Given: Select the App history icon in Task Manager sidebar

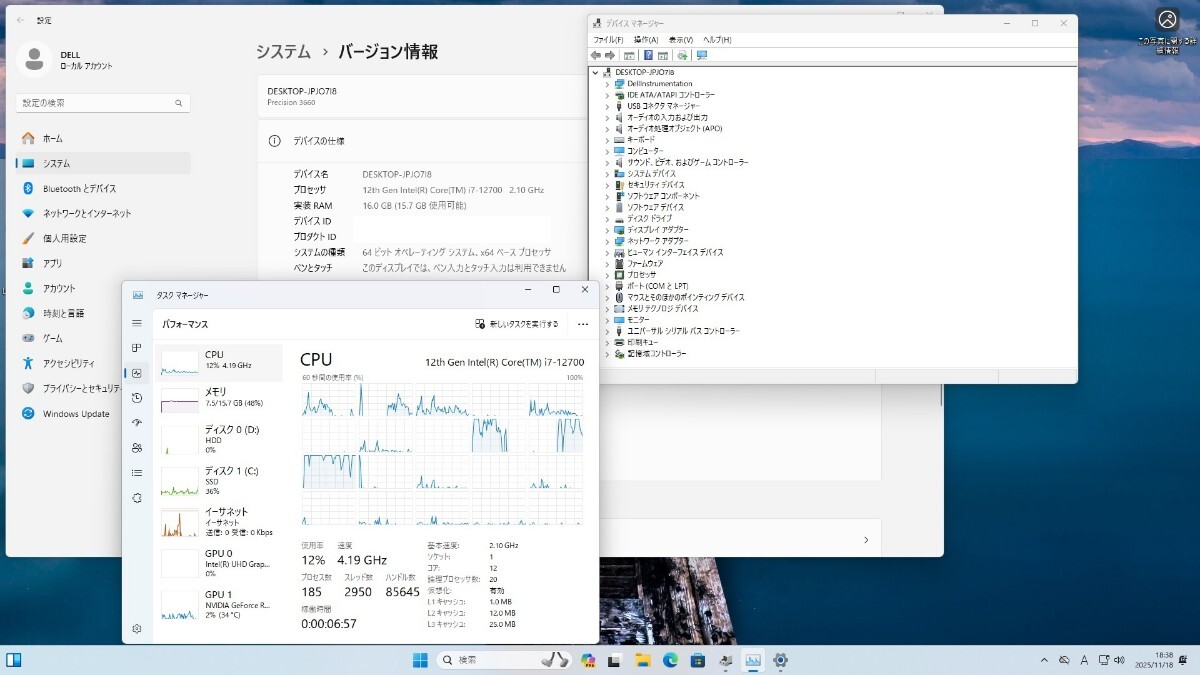Looking at the screenshot, I should click(x=137, y=397).
